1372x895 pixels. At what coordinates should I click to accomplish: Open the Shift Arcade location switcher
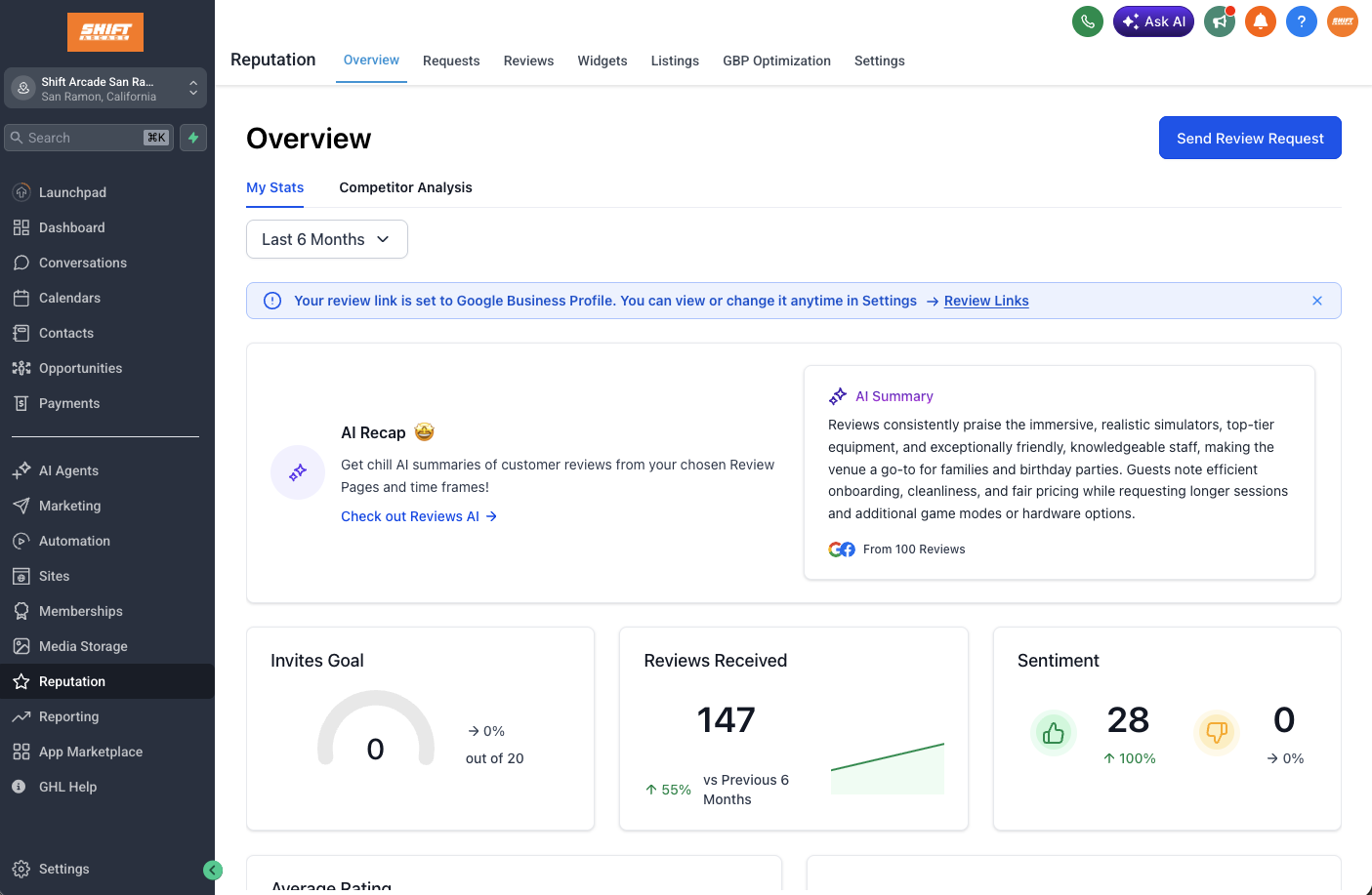pos(105,89)
